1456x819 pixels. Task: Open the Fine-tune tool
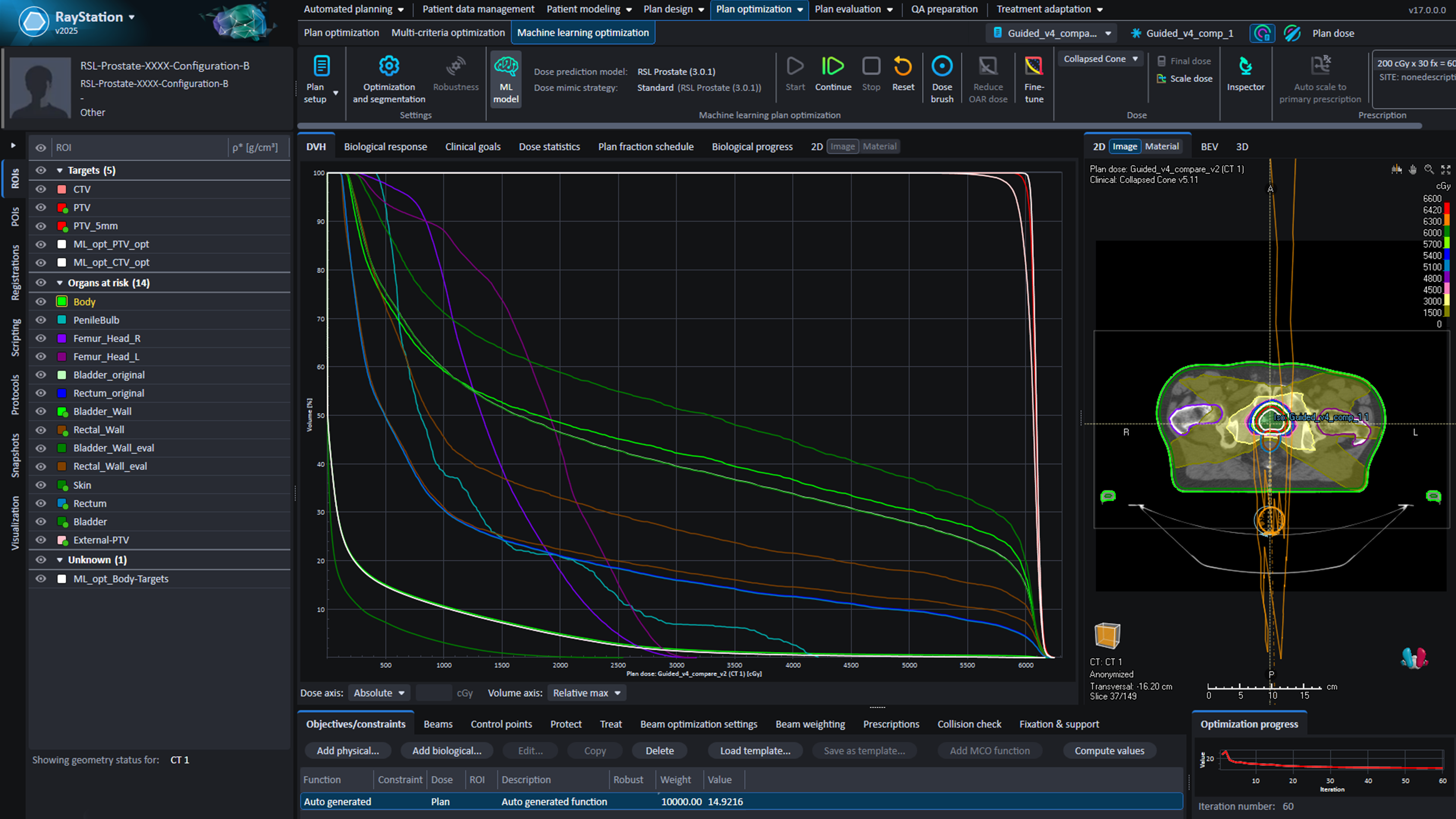click(x=1034, y=67)
